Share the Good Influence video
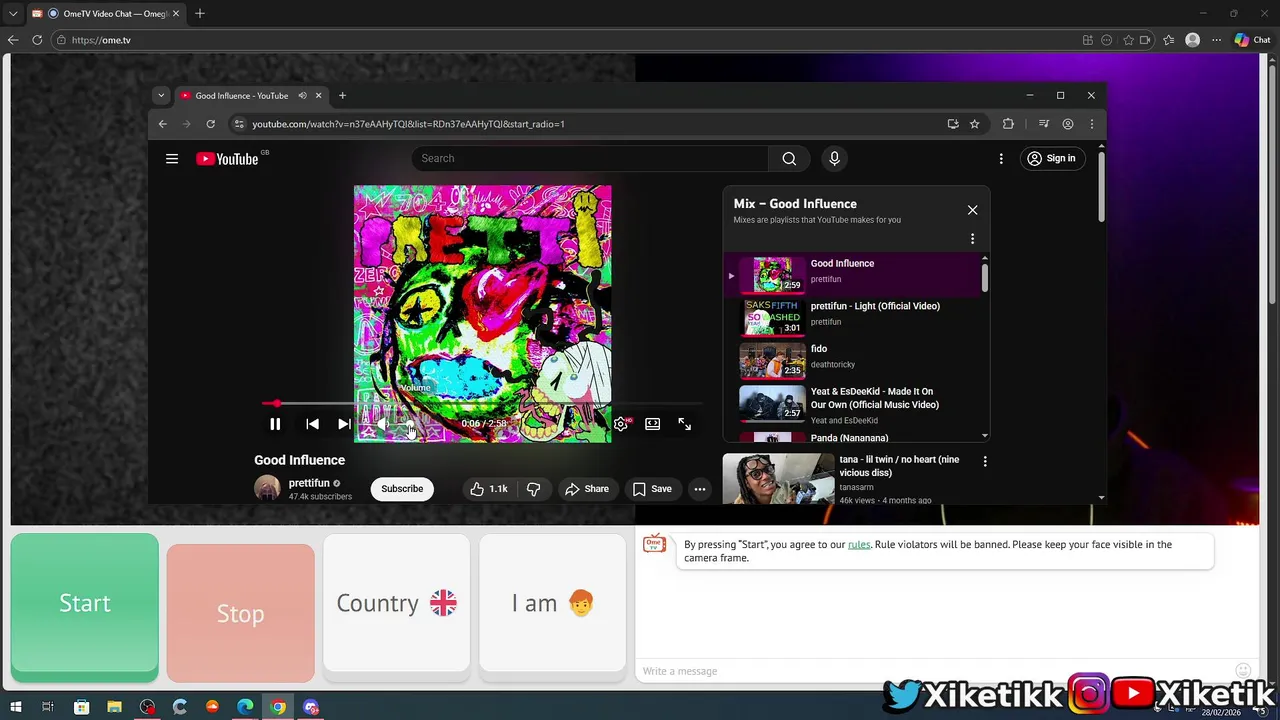The height and width of the screenshot is (720, 1280). tap(587, 489)
